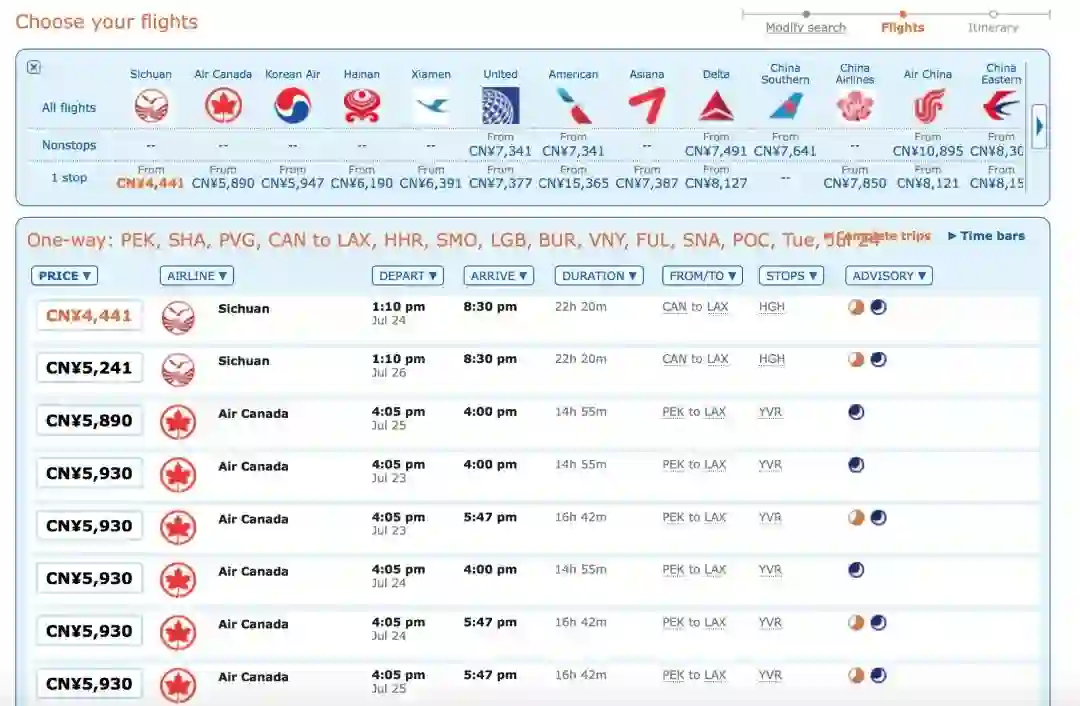Filter by 1 stop row label
1080x706 pixels.
click(69, 178)
